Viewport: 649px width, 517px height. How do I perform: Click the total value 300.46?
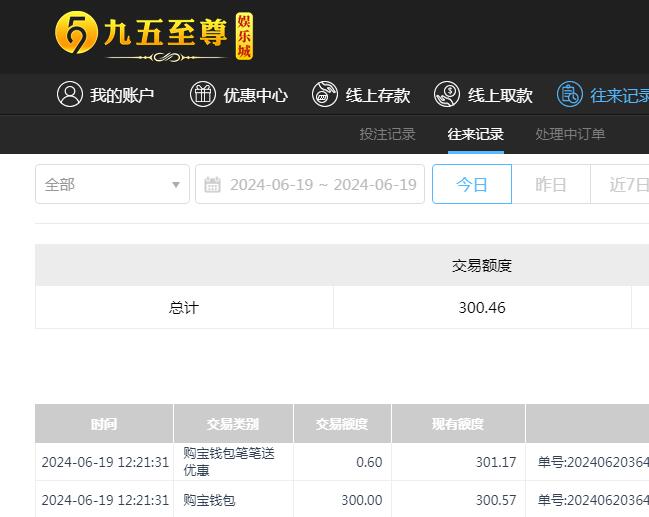point(482,308)
